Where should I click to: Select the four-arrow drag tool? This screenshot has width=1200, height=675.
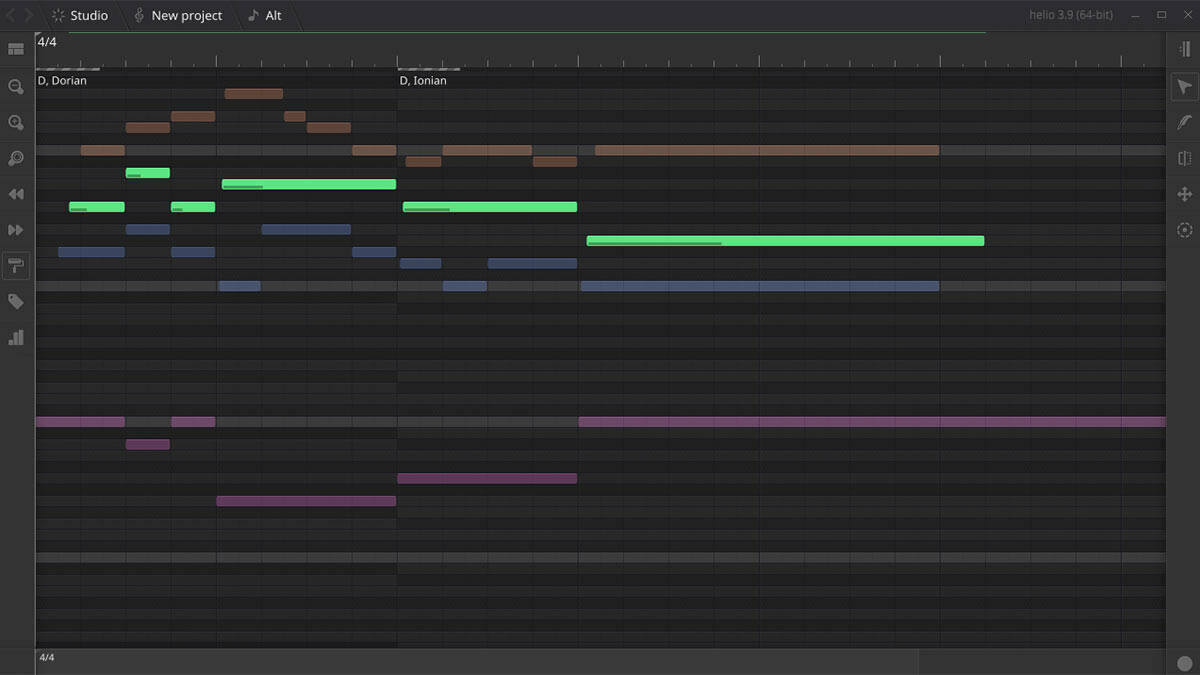click(1185, 194)
